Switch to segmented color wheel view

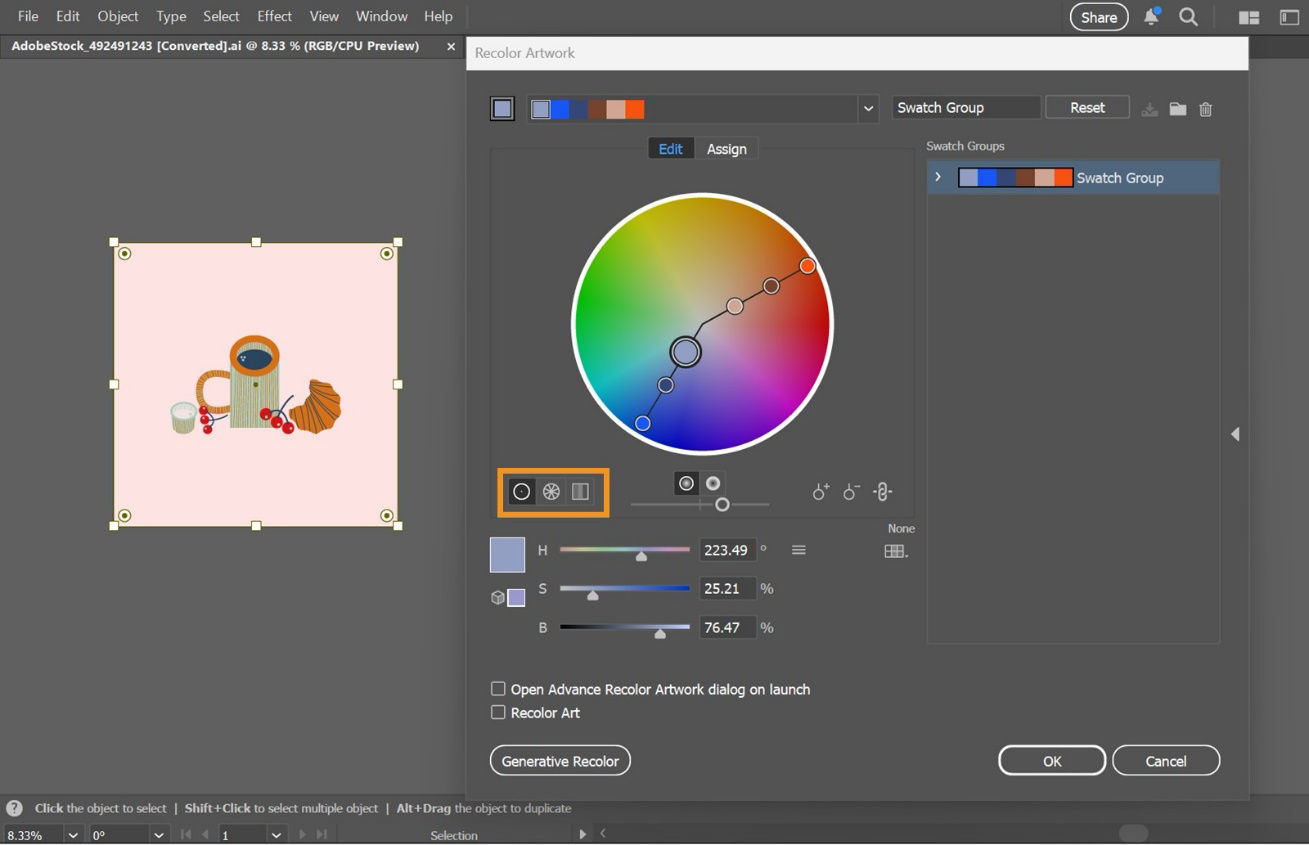(551, 491)
